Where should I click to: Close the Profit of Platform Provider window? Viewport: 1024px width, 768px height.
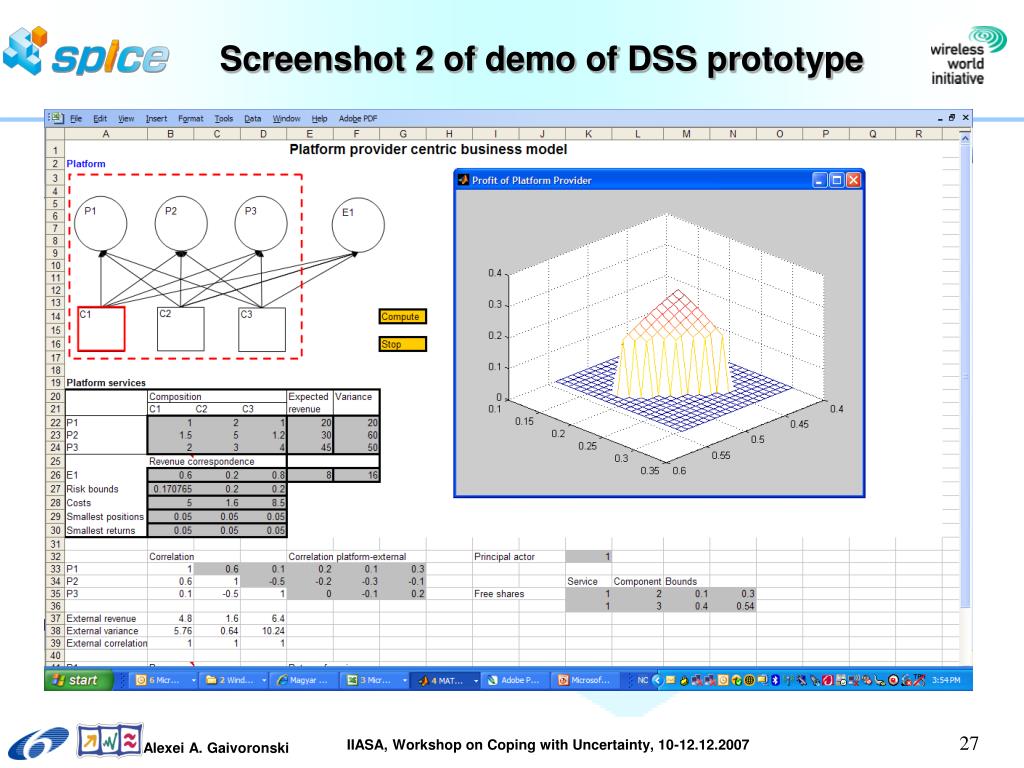[853, 180]
